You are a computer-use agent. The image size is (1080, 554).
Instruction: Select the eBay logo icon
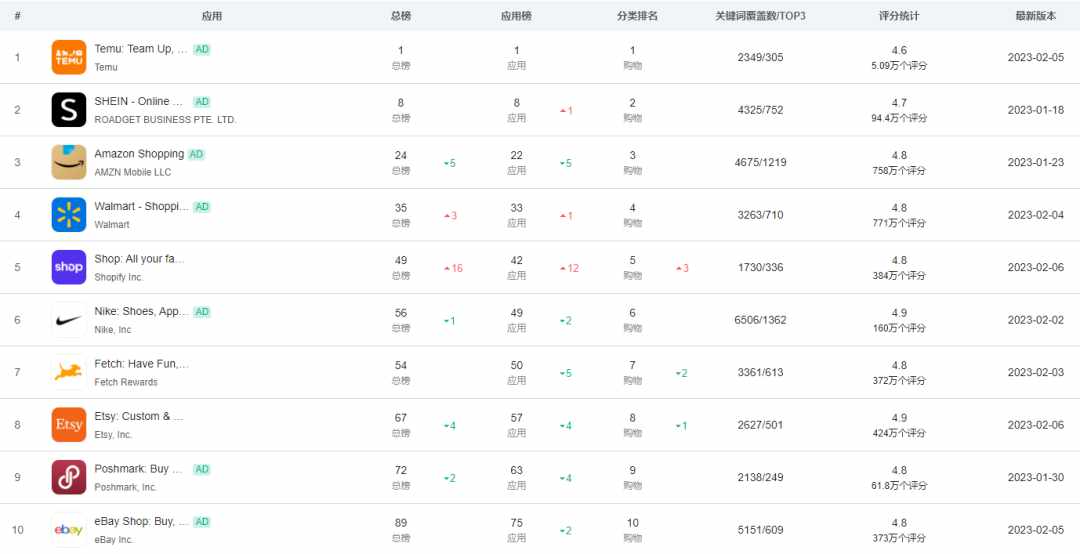coord(69,530)
